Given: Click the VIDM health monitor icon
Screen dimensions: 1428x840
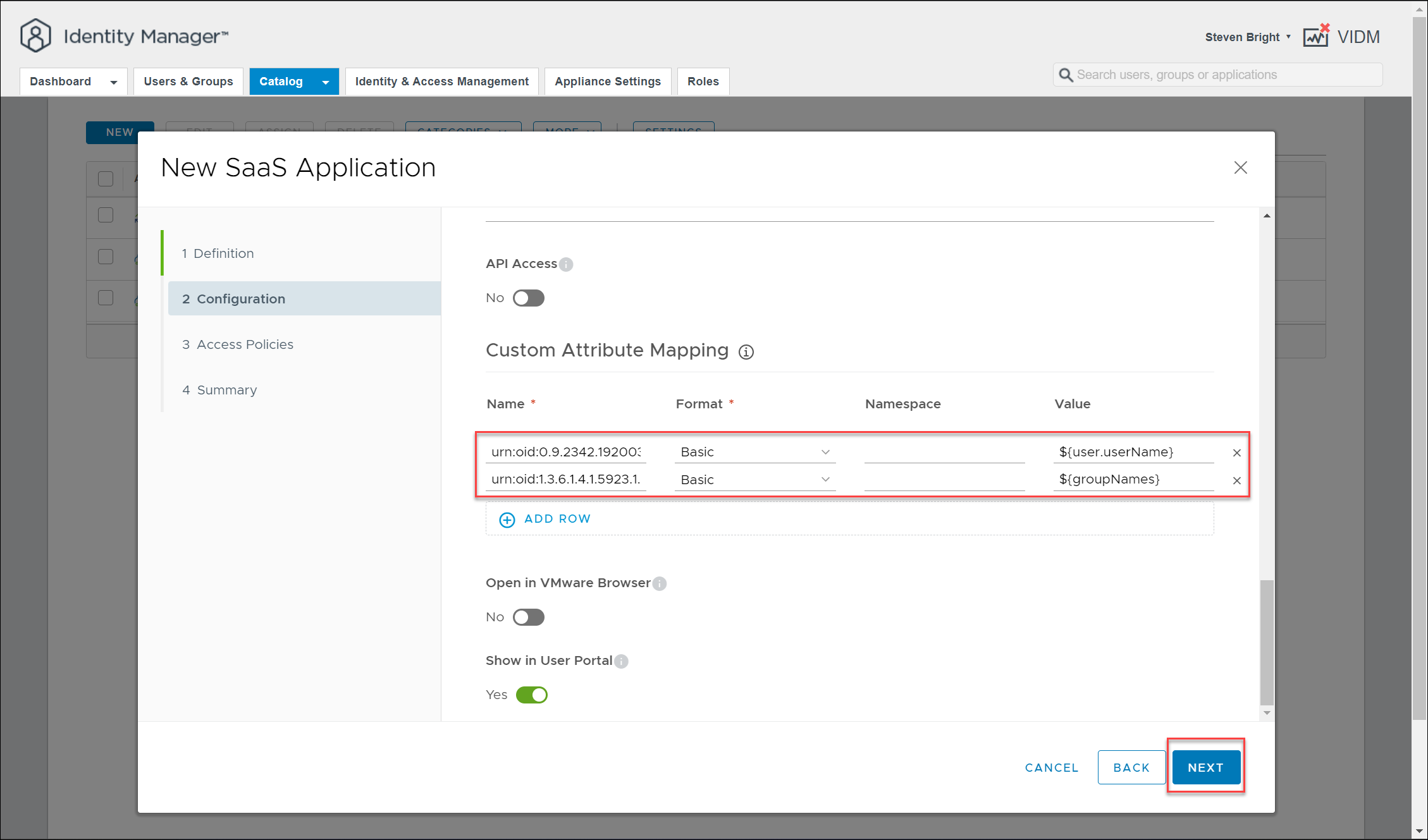Looking at the screenshot, I should coord(1316,37).
